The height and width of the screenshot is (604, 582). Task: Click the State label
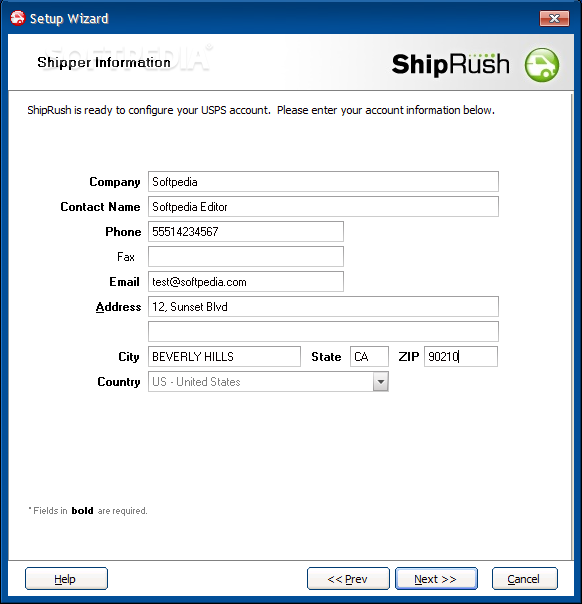click(x=326, y=357)
